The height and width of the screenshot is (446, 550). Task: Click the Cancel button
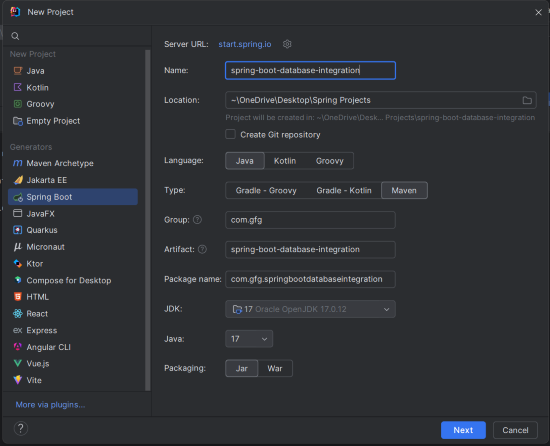pyautogui.click(x=515, y=430)
